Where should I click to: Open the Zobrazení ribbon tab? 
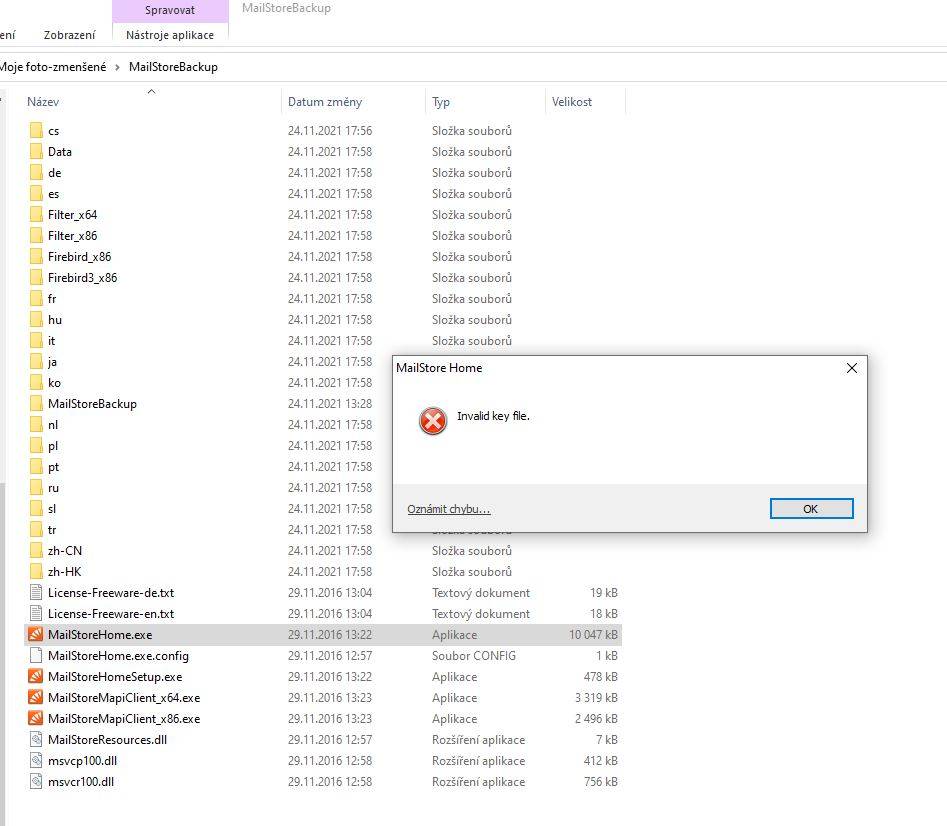pos(69,35)
